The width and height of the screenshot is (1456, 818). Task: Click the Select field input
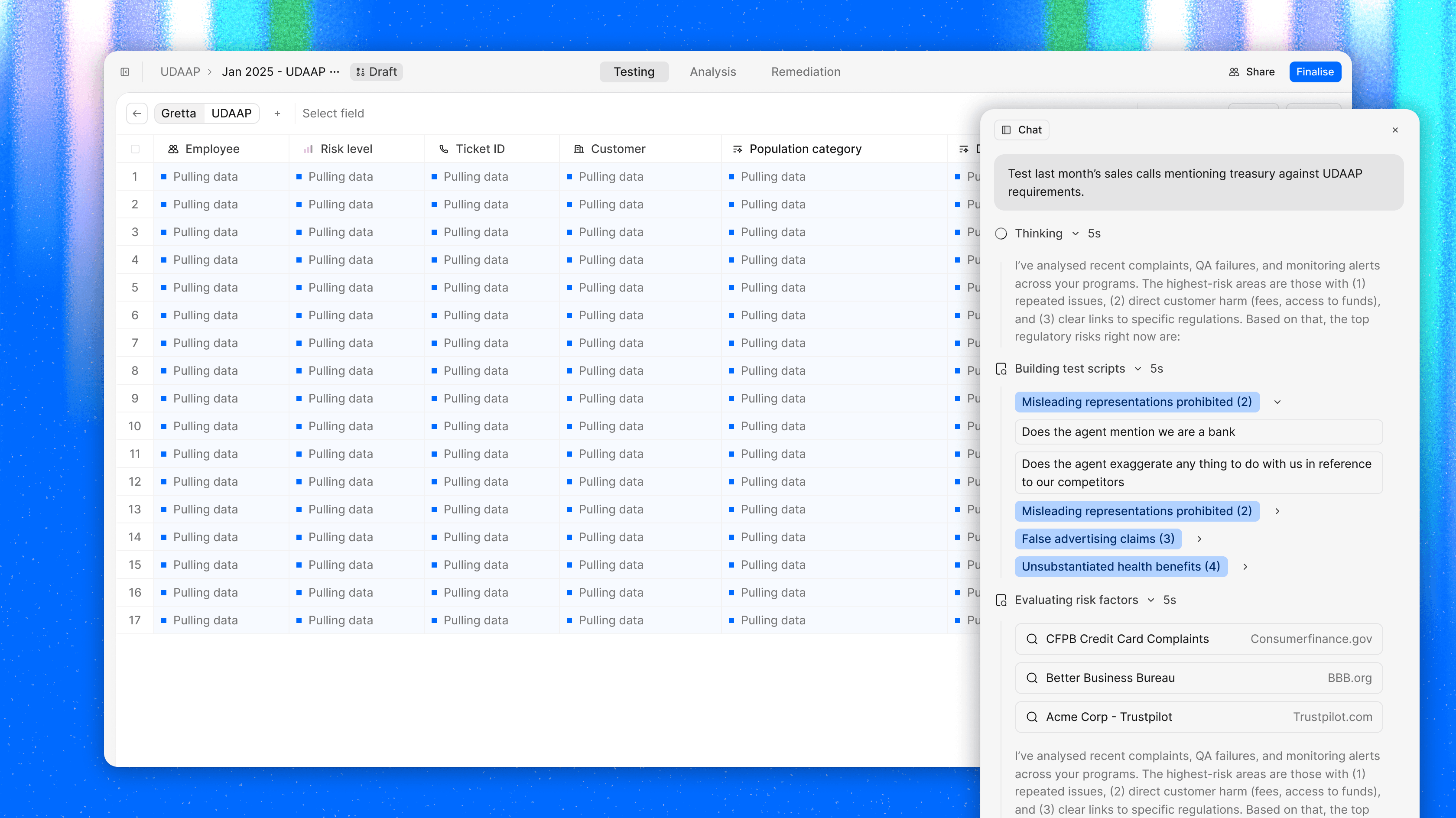[x=333, y=113]
